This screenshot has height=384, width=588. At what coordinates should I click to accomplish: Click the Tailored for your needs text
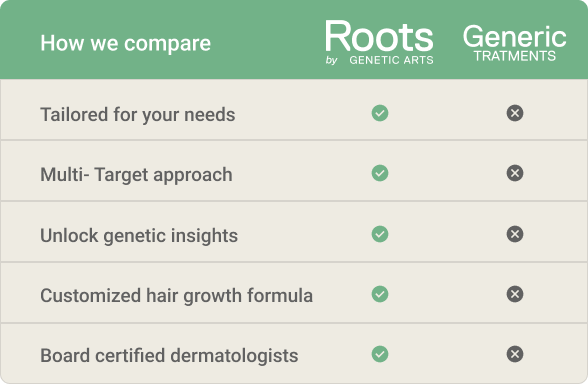138,115
